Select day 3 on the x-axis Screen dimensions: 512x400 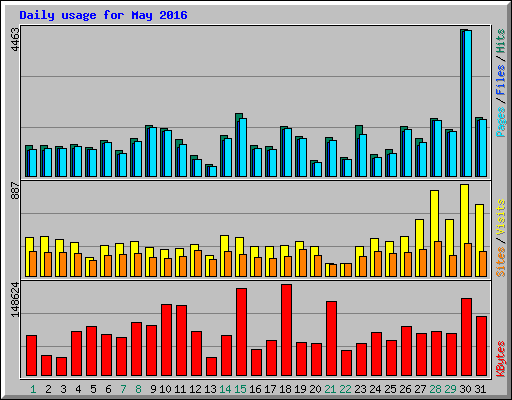(x=63, y=389)
